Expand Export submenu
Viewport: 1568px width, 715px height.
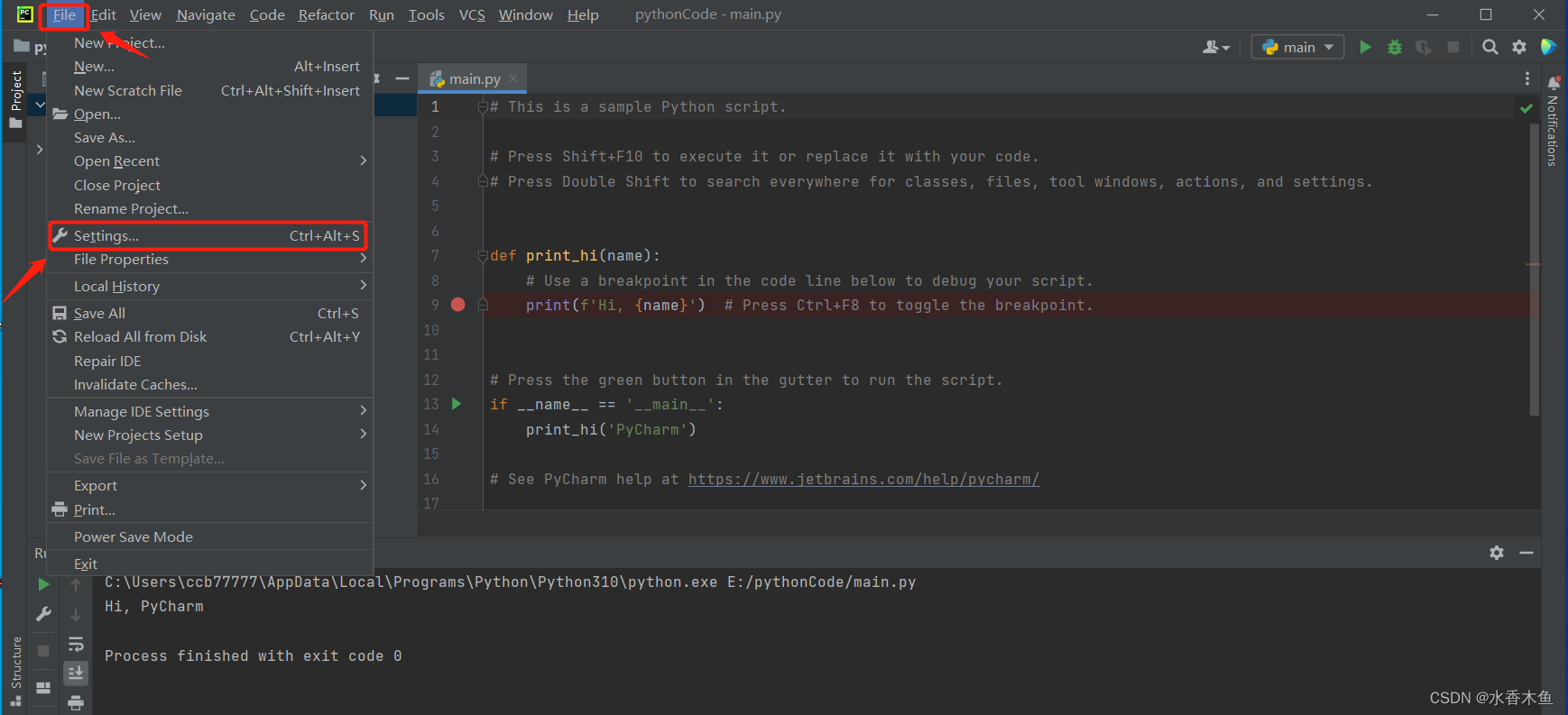click(209, 486)
